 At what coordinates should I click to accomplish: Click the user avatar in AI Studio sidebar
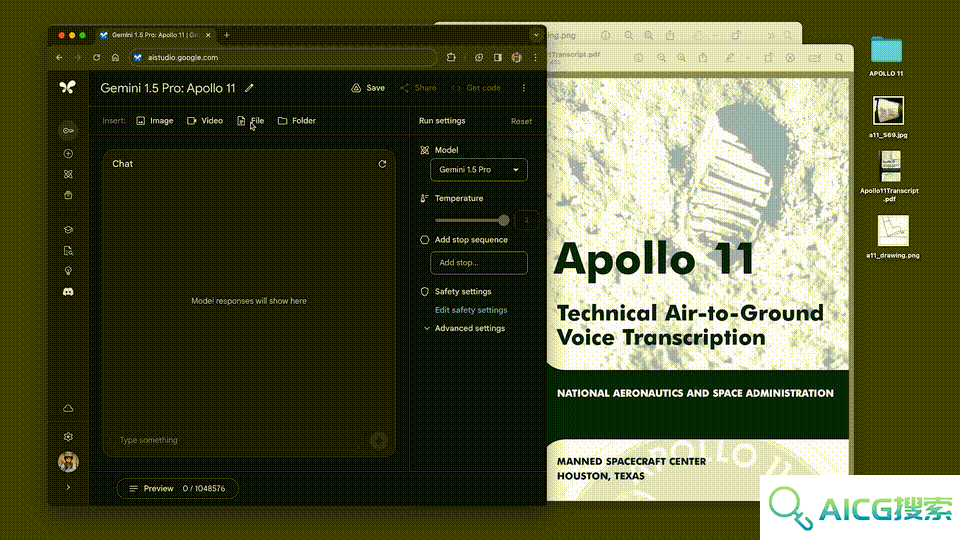[68, 462]
